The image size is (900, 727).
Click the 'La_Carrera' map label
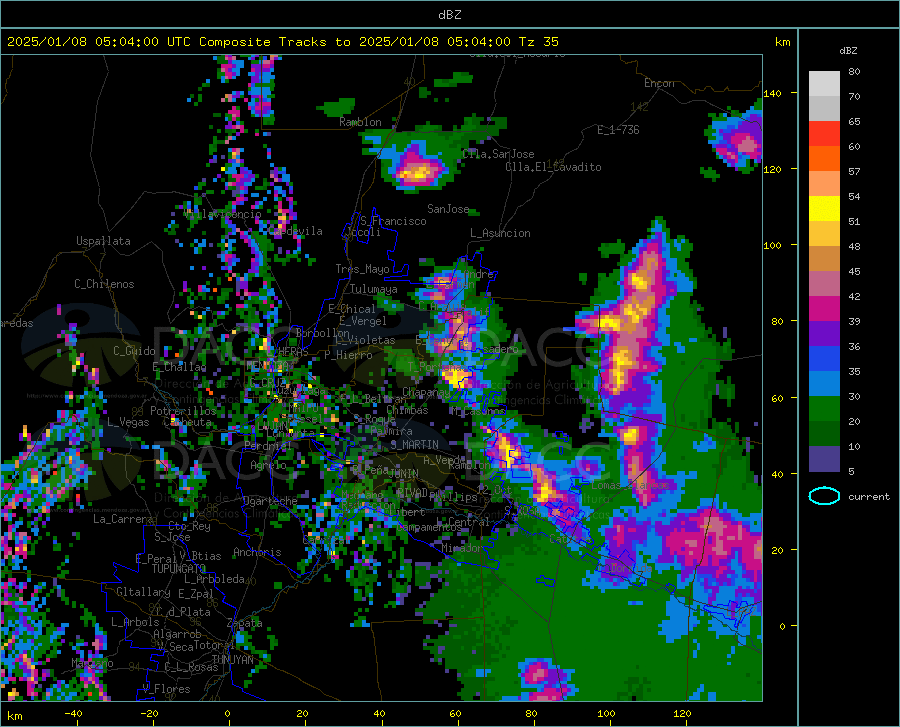click(x=123, y=519)
